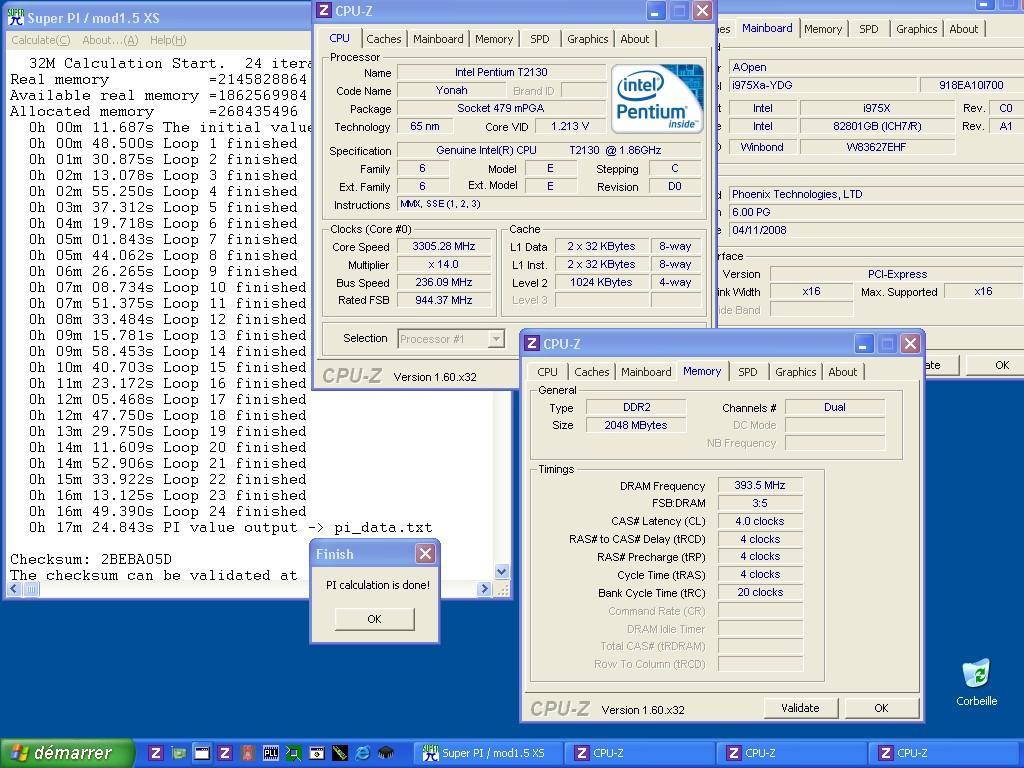1024x768 pixels.
Task: Open About tab in CPU-Z CPU window
Action: [634, 39]
